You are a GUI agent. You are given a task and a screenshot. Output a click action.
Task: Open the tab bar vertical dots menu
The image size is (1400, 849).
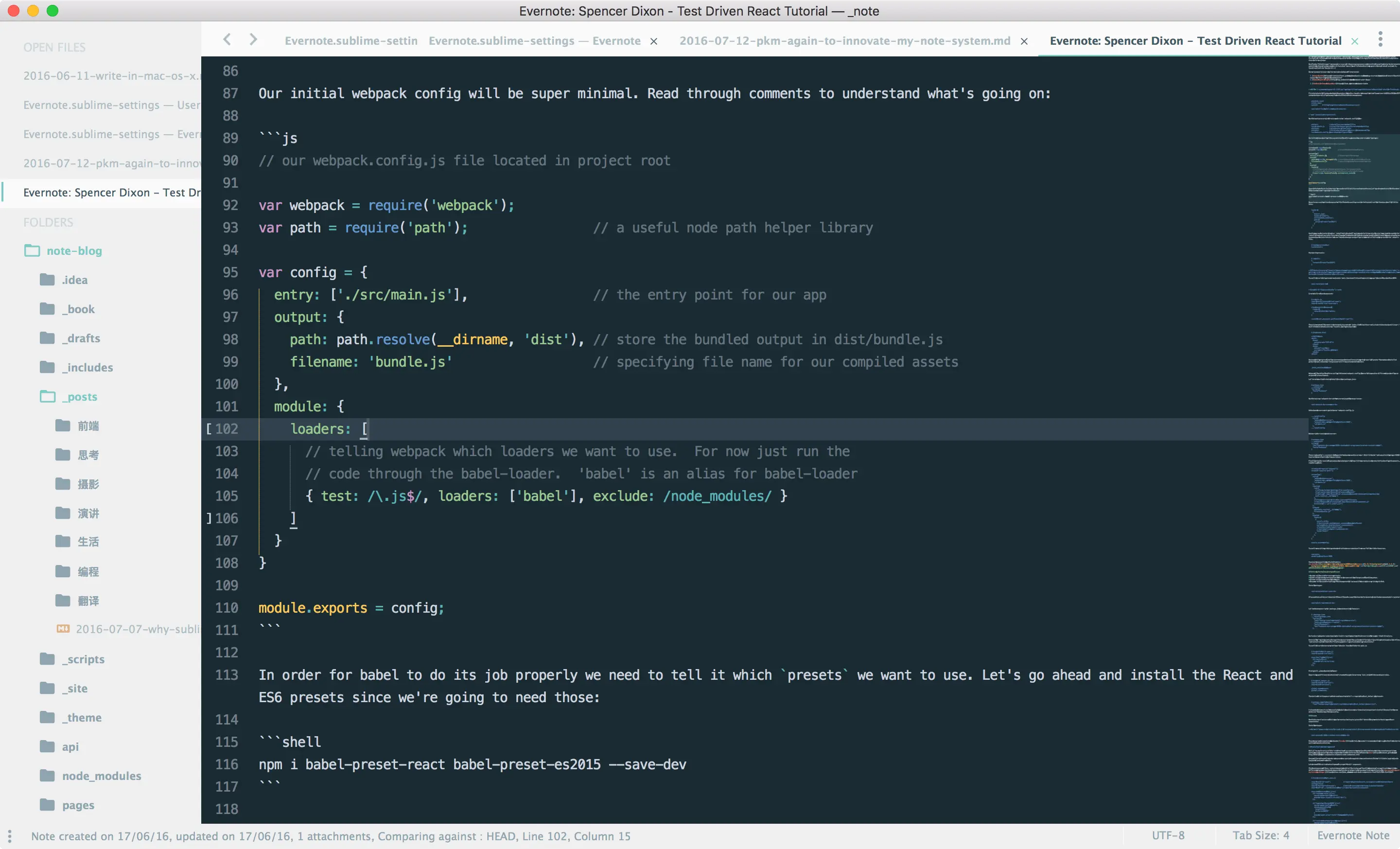click(1380, 39)
